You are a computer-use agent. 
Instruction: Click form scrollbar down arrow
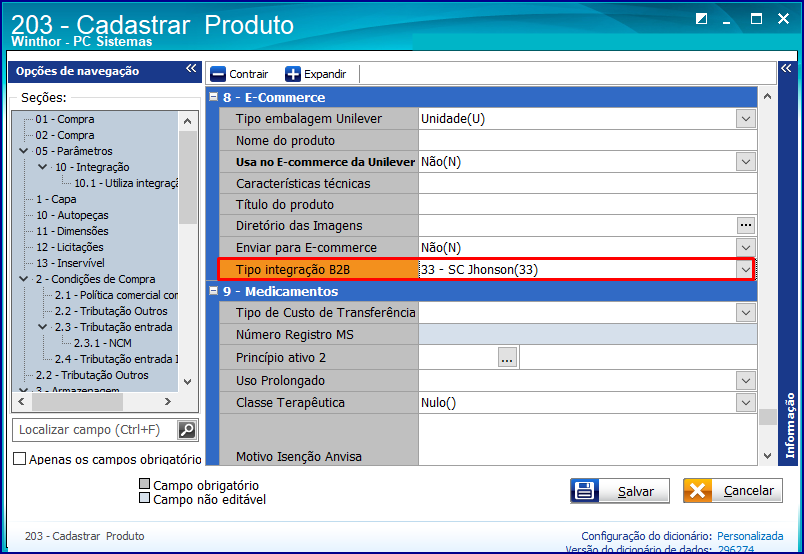tap(767, 456)
